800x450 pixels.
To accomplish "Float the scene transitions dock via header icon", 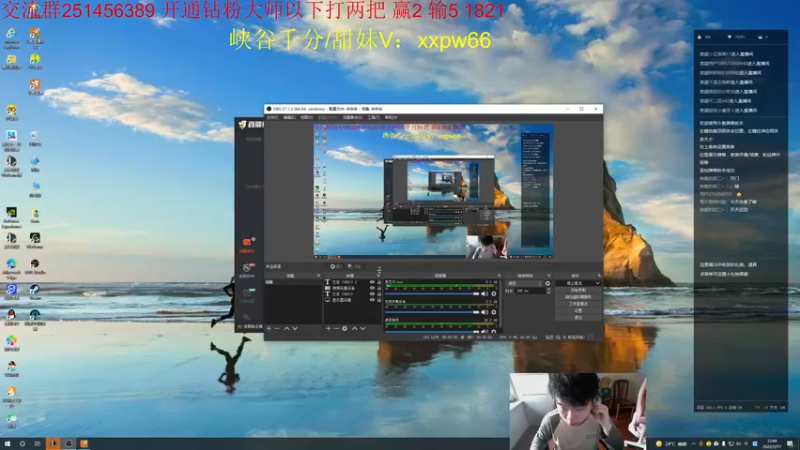I will 548,276.
